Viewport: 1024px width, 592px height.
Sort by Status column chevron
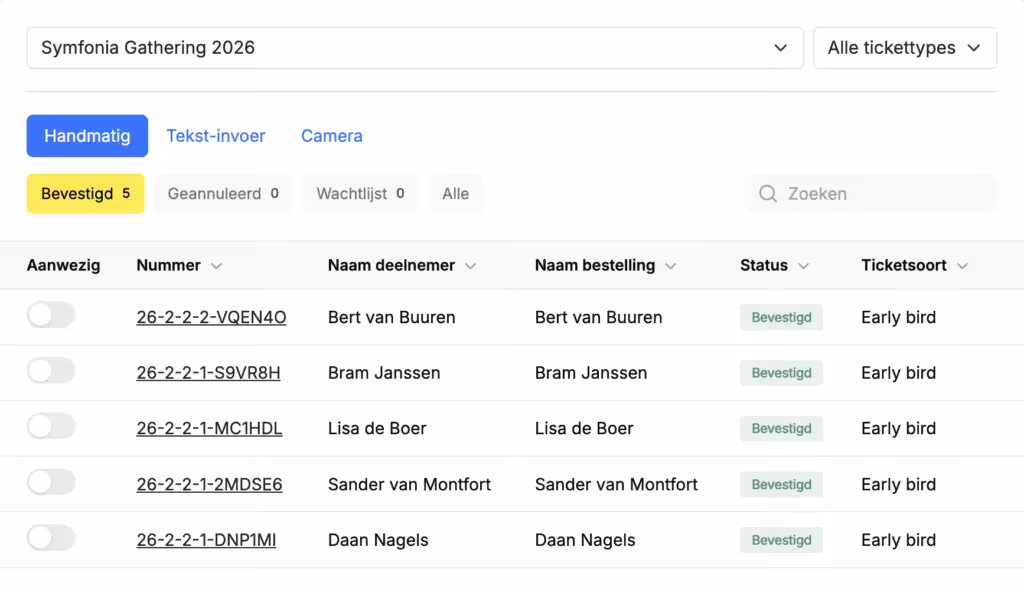click(803, 266)
